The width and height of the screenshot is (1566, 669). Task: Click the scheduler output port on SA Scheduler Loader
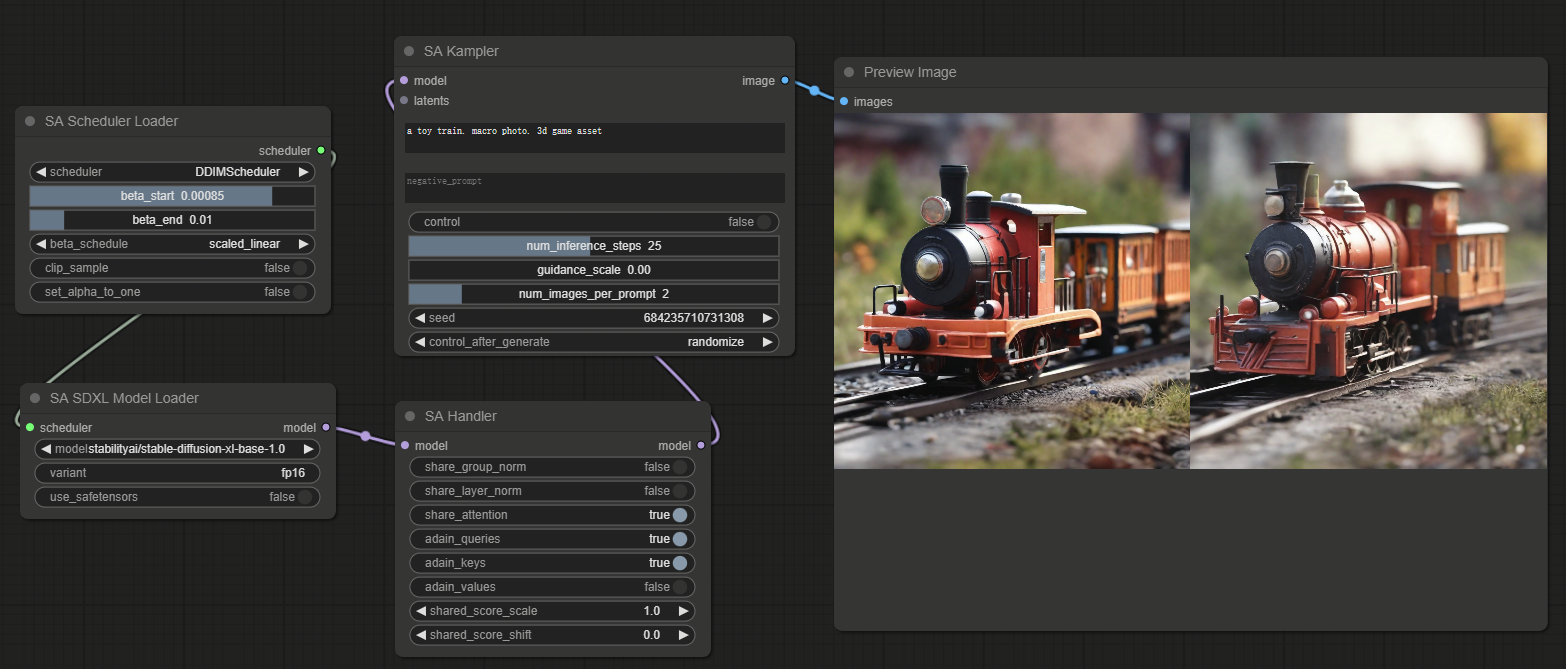pos(320,151)
